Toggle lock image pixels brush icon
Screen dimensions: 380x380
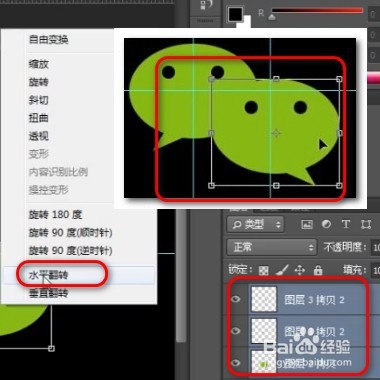pos(282,270)
